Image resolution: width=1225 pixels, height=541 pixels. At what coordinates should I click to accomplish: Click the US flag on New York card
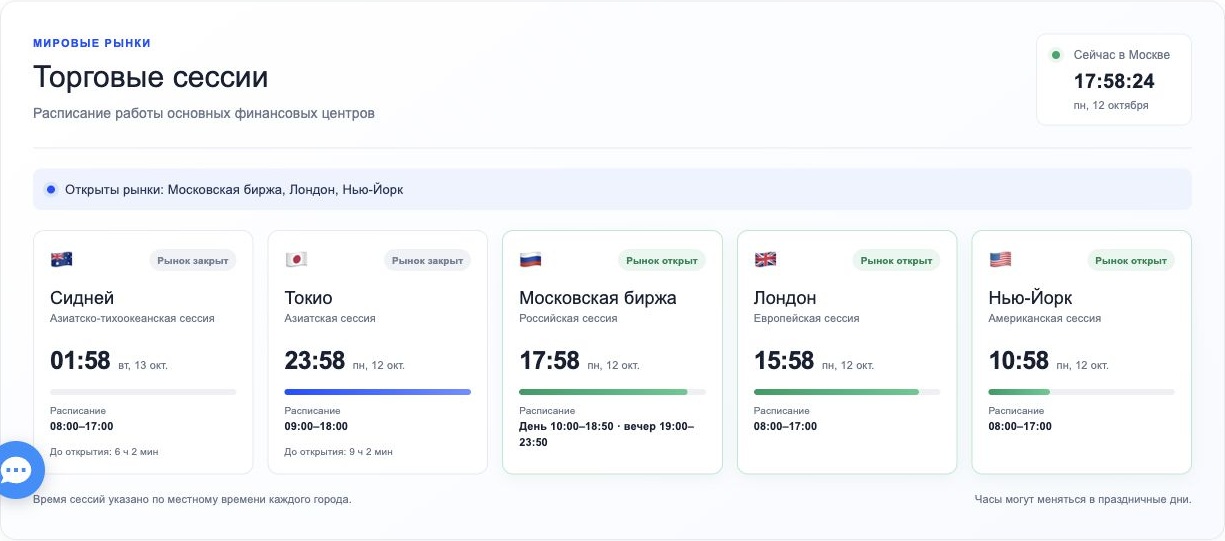1000,260
